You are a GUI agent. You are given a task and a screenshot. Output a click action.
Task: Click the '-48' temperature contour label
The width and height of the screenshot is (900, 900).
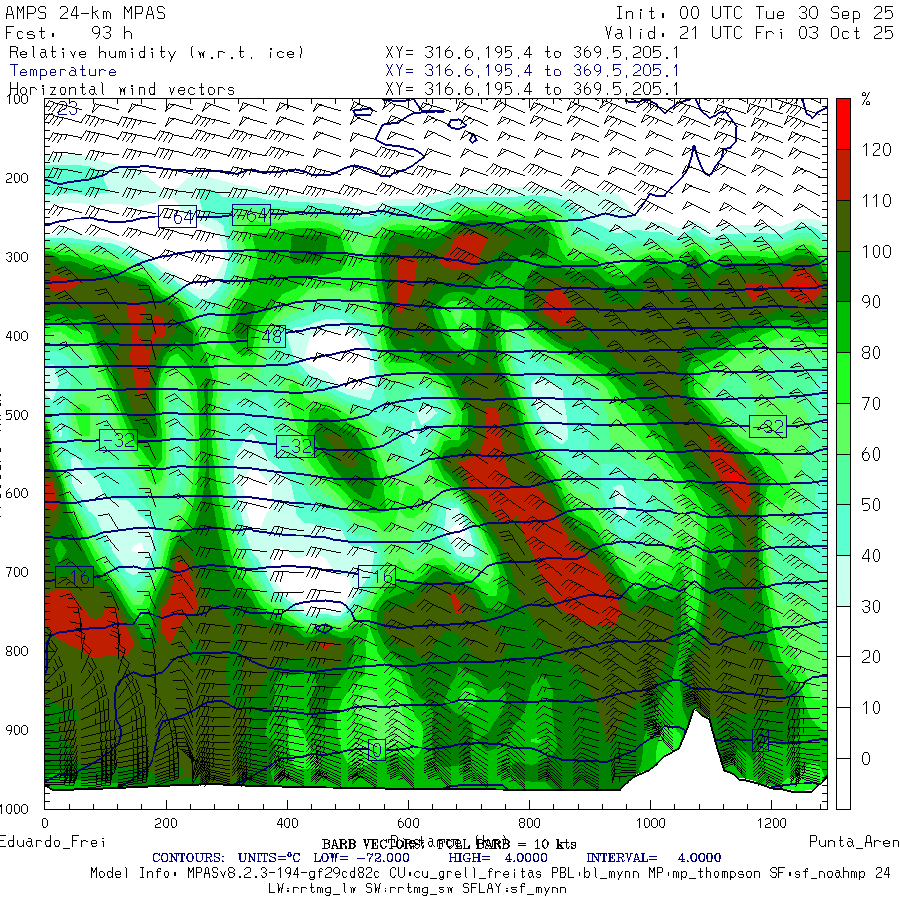pyautogui.click(x=266, y=336)
